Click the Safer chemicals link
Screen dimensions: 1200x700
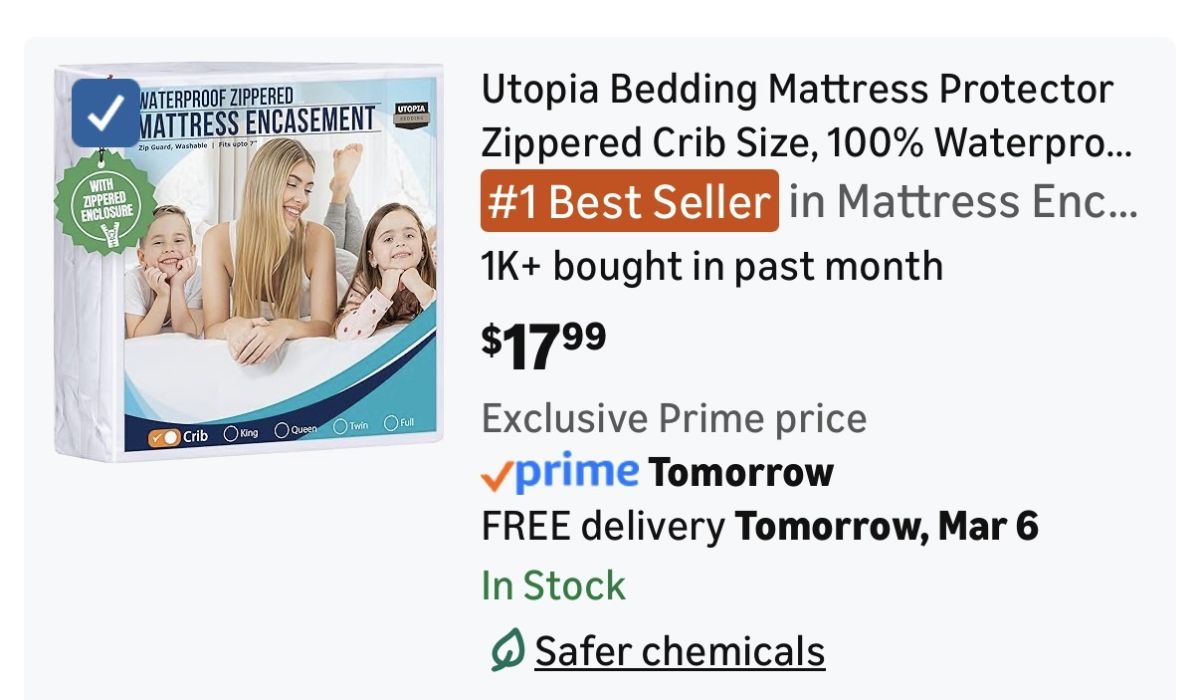click(679, 651)
